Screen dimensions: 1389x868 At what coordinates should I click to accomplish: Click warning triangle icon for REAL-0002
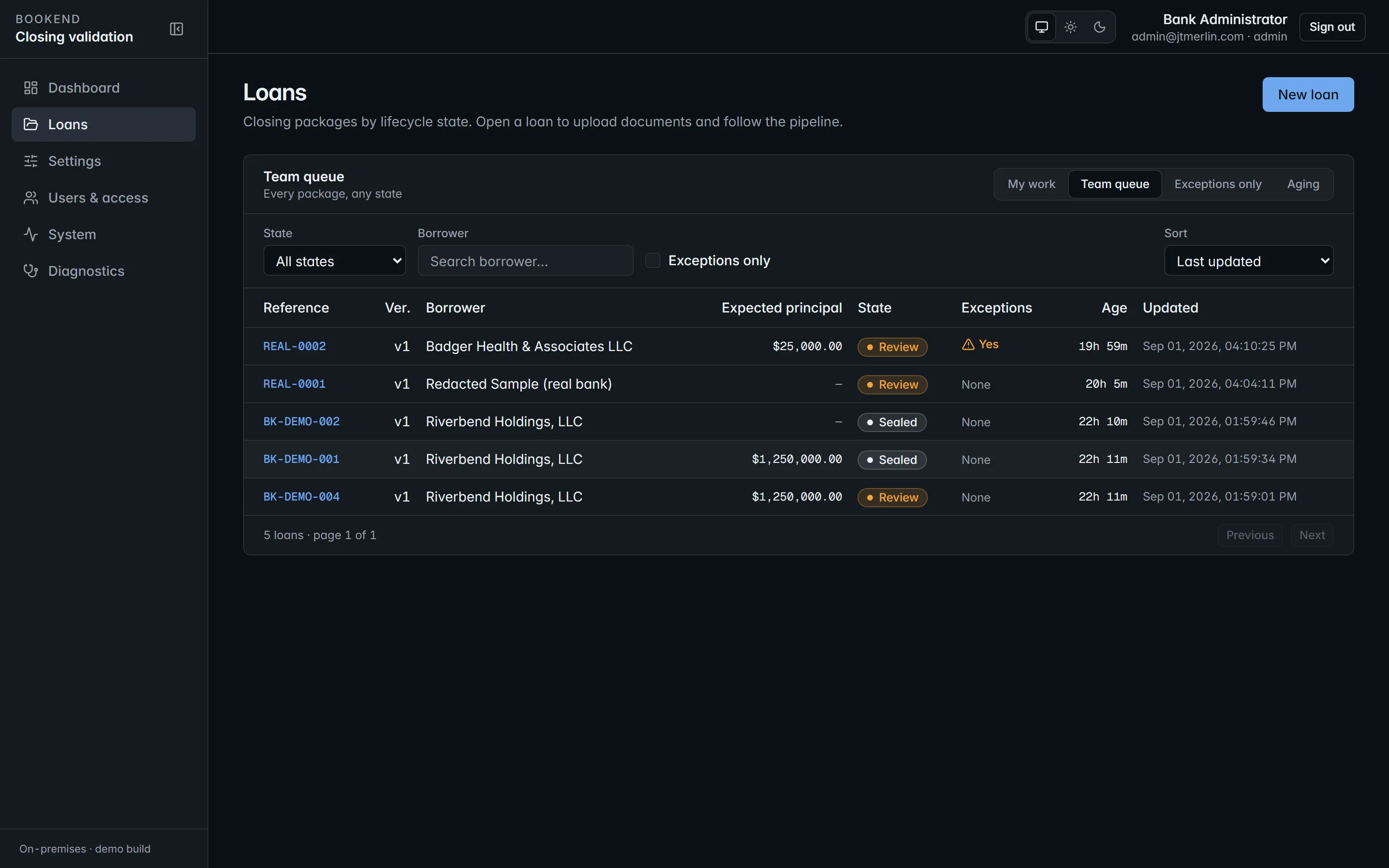click(x=968, y=344)
